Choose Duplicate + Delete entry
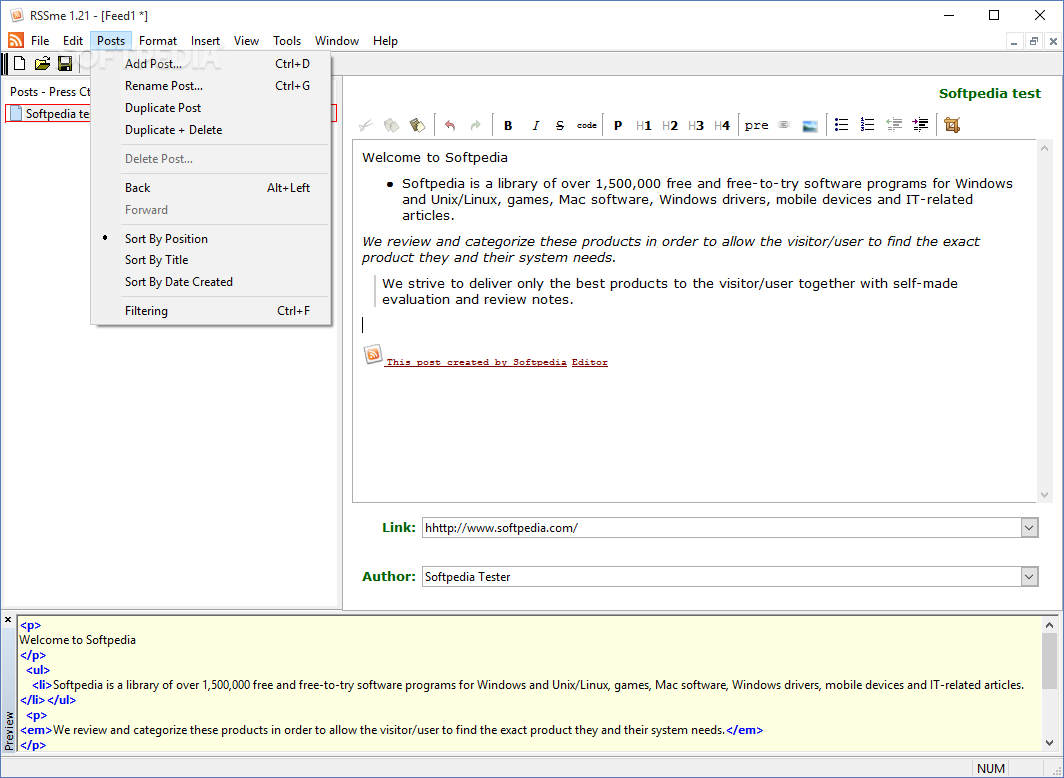Screen dimensions: 1064x778 pyautogui.click(x=210, y=130)
